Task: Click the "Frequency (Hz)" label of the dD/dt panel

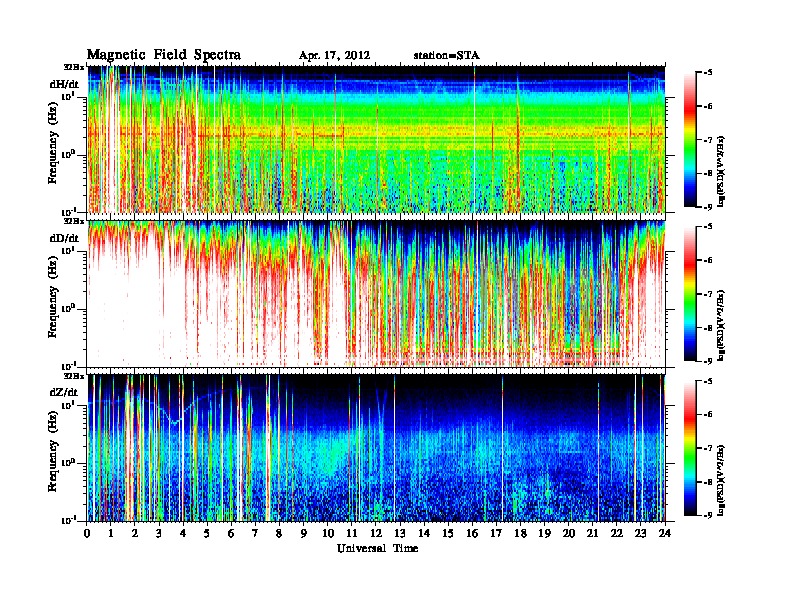Action: pos(53,296)
